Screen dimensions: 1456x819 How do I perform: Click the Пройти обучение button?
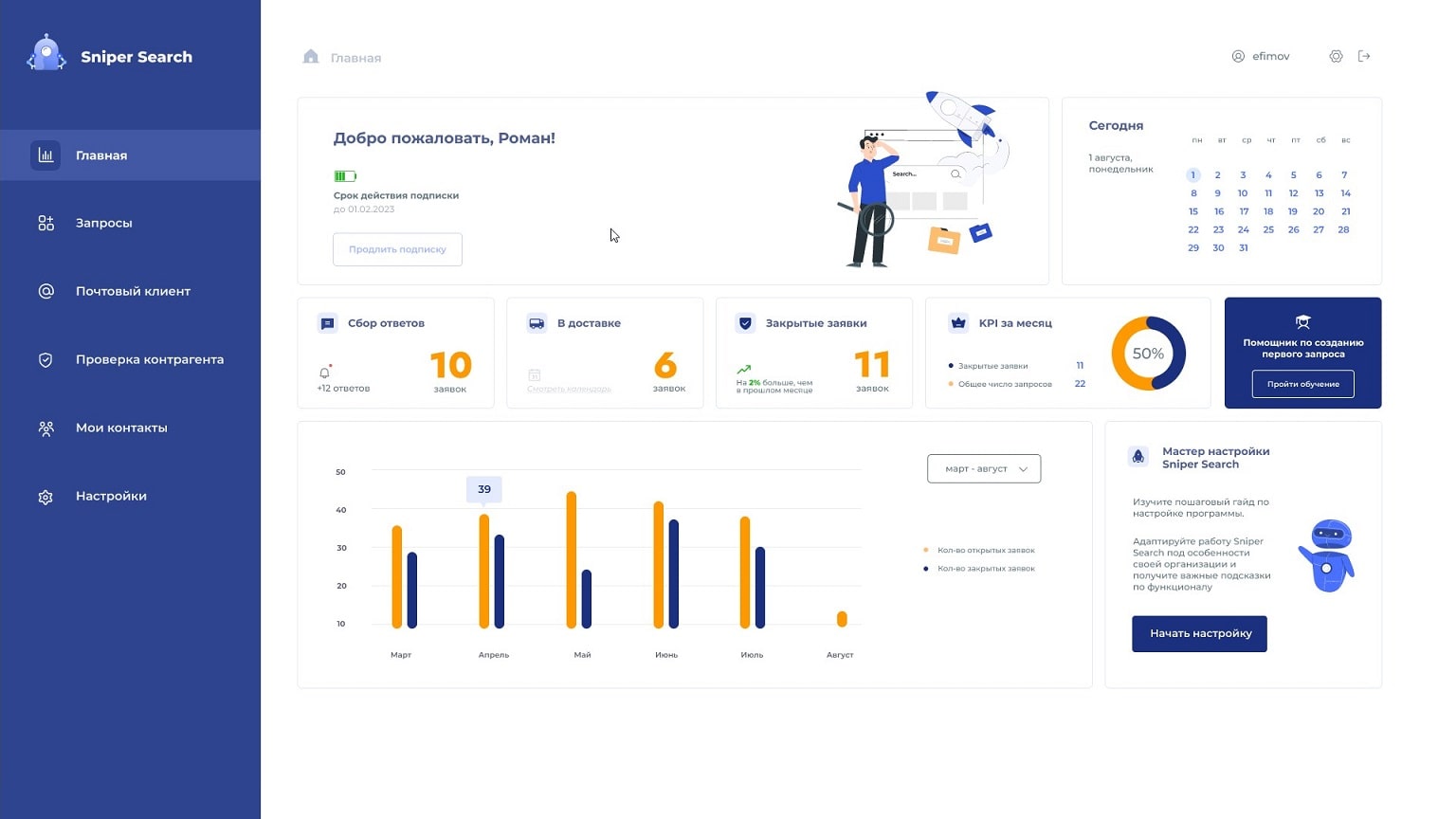(1303, 384)
